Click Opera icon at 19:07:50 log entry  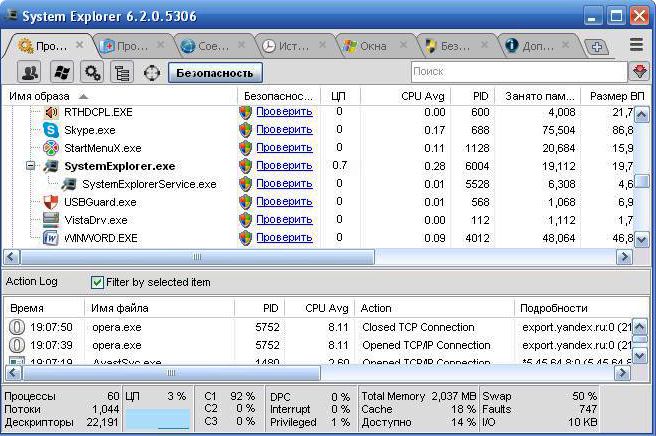pyautogui.click(x=17, y=327)
